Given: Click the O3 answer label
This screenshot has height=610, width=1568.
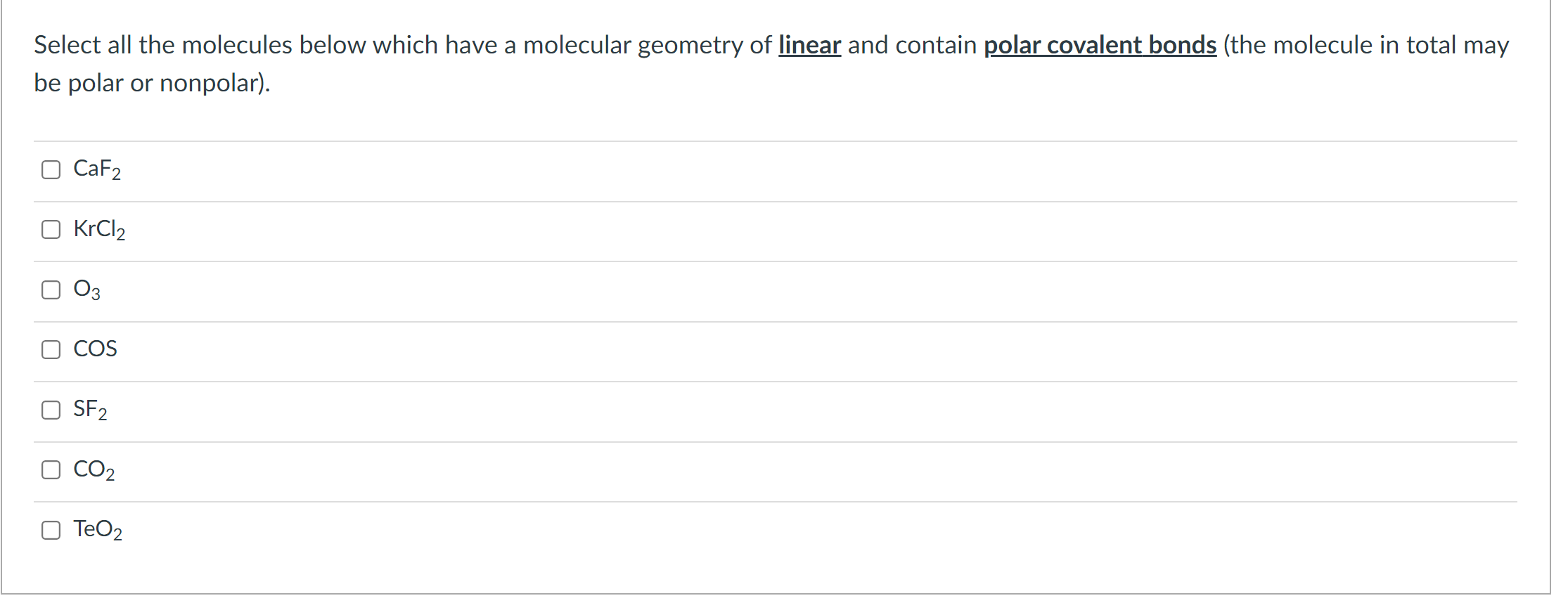Looking at the screenshot, I should click(86, 290).
